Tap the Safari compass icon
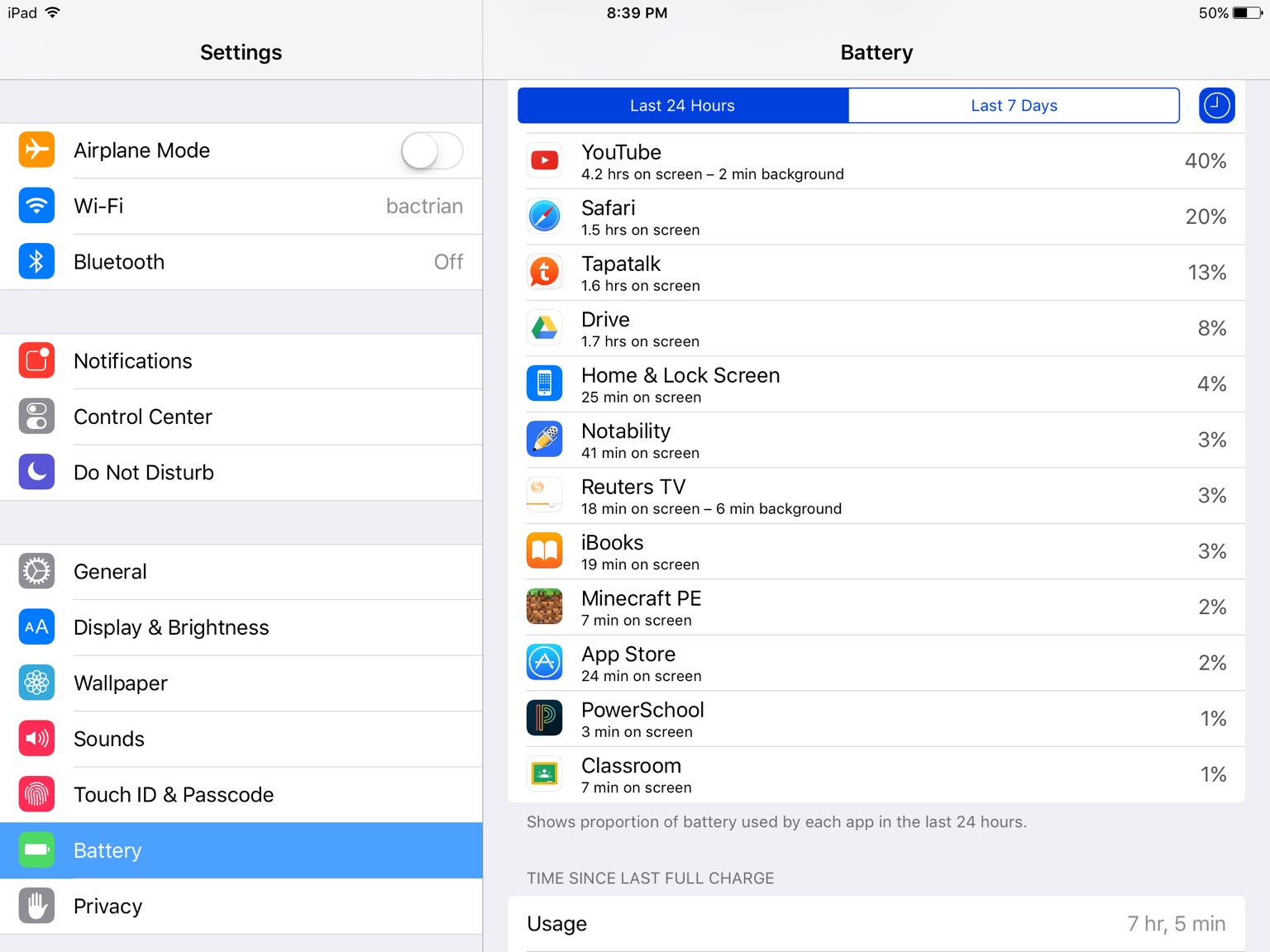This screenshot has height=952, width=1270. coord(544,217)
